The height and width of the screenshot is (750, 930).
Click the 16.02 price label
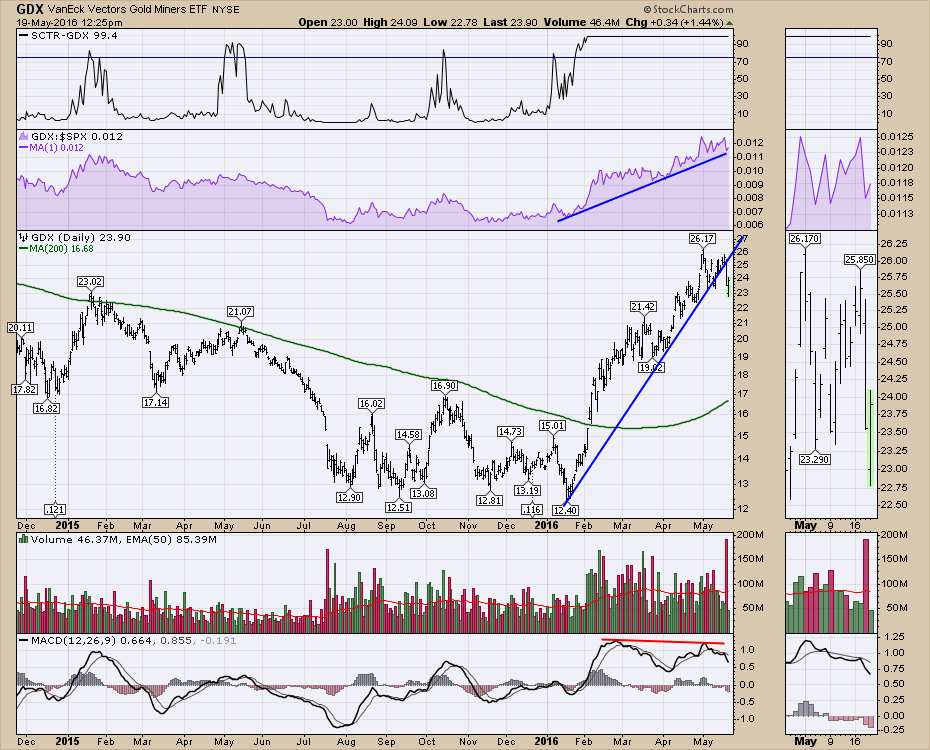(371, 404)
